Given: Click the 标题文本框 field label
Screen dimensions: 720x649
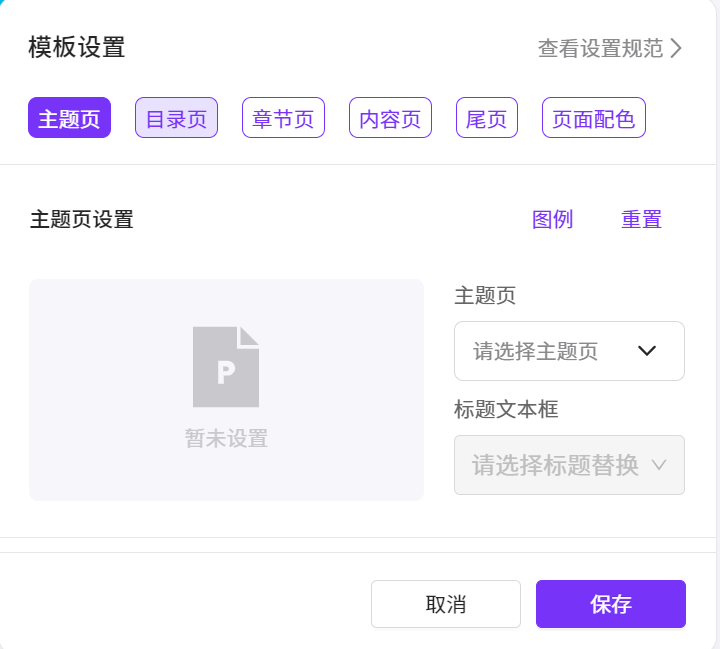Looking at the screenshot, I should click(x=505, y=409).
